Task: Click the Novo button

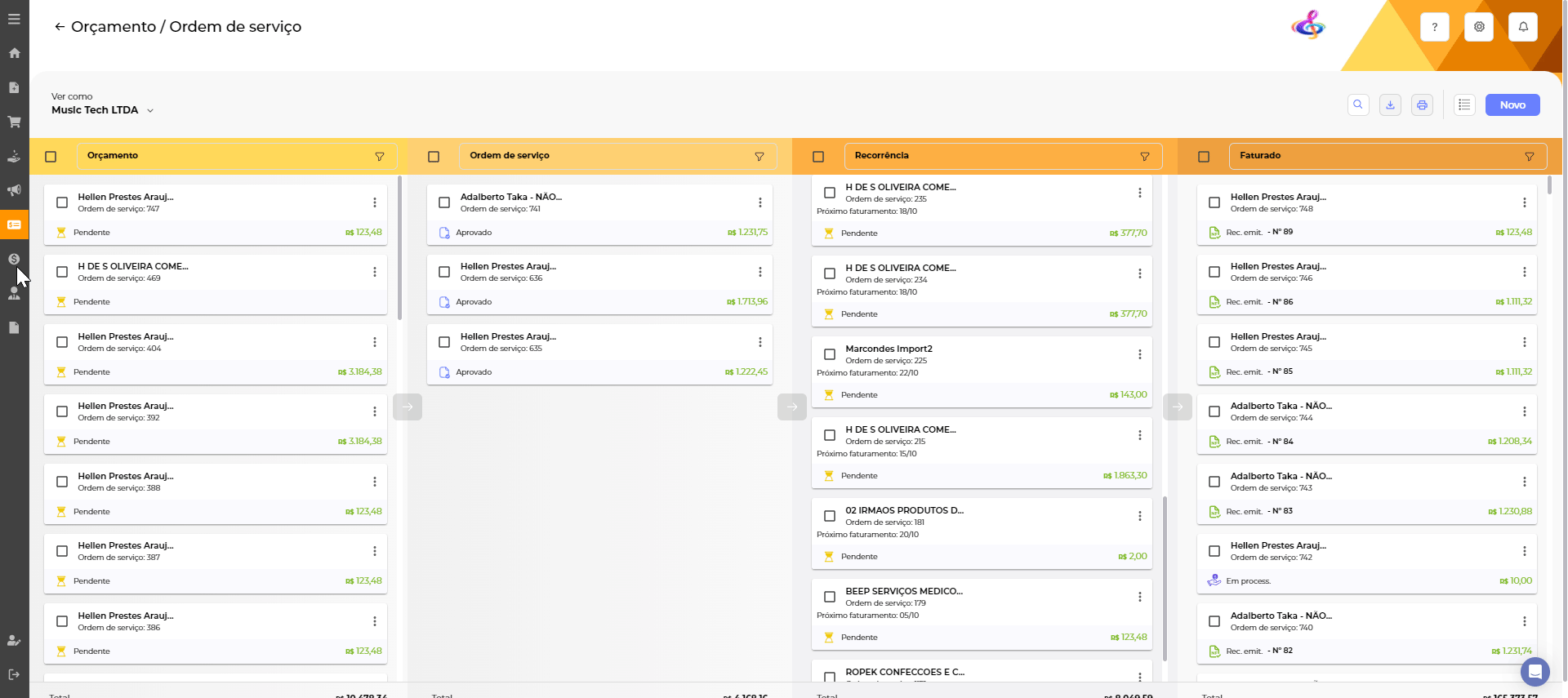Action: coord(1512,104)
